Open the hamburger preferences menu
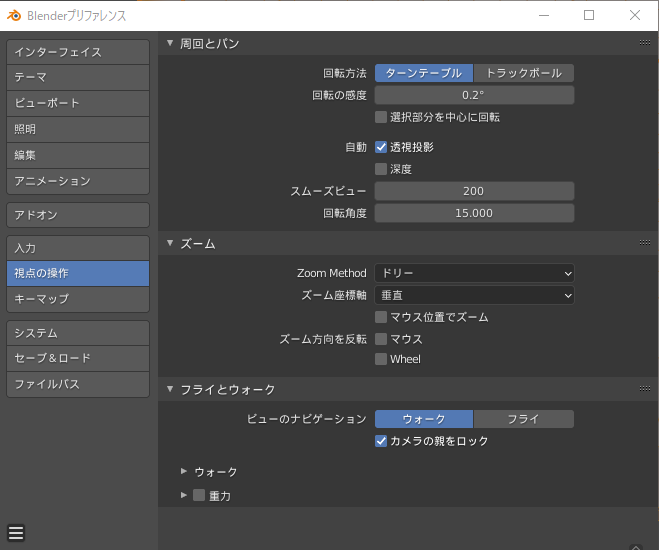This screenshot has width=659, height=550. (16, 533)
